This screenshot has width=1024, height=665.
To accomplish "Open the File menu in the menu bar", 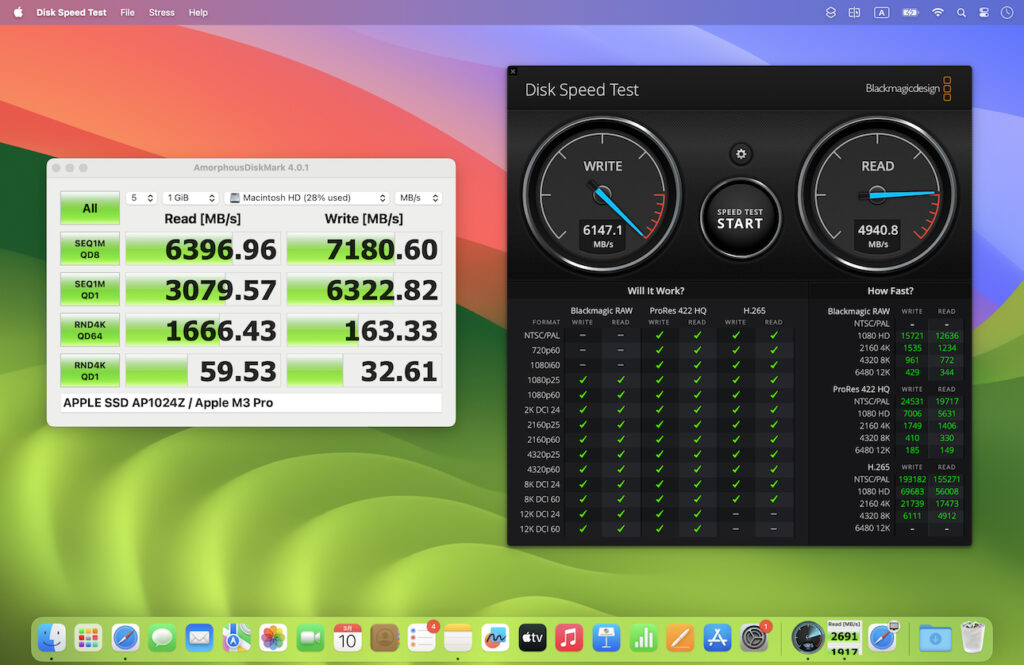I will point(127,12).
